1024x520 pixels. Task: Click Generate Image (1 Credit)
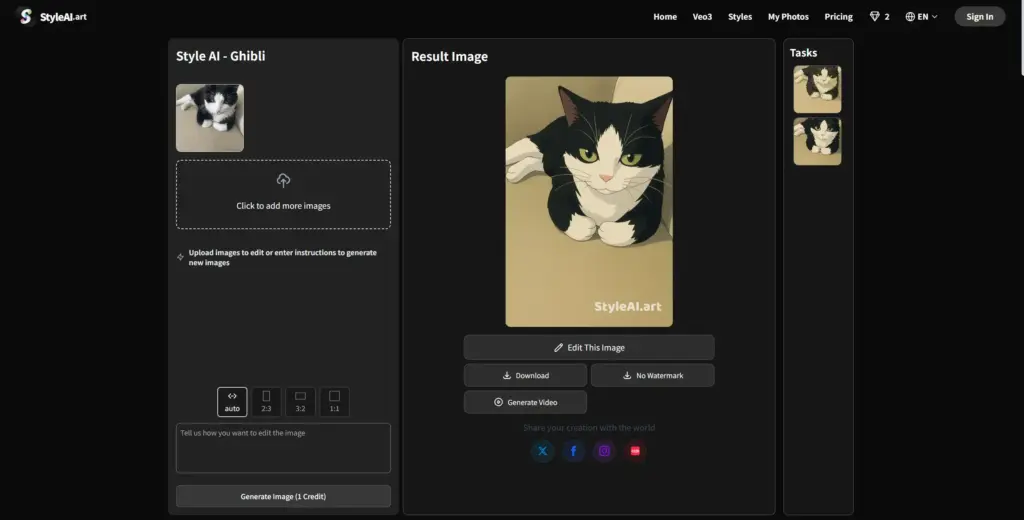click(x=283, y=496)
